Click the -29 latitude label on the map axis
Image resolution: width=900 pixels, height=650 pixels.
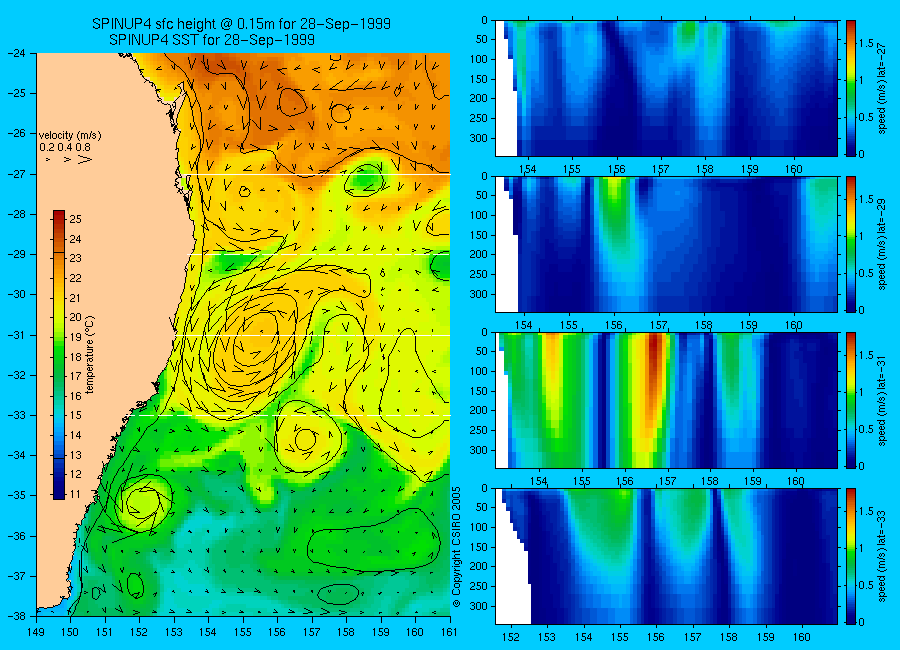click(17, 254)
